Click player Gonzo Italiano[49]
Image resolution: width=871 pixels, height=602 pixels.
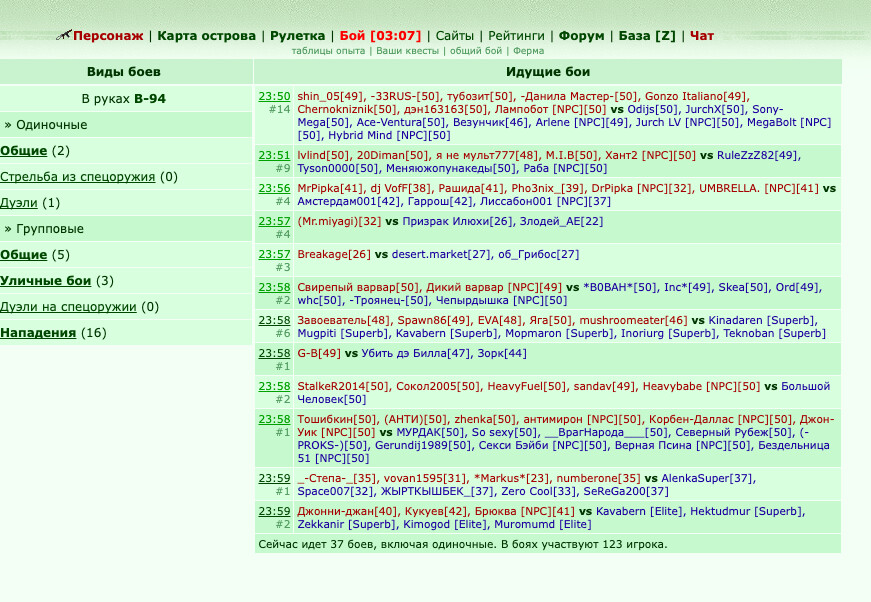tap(697, 96)
